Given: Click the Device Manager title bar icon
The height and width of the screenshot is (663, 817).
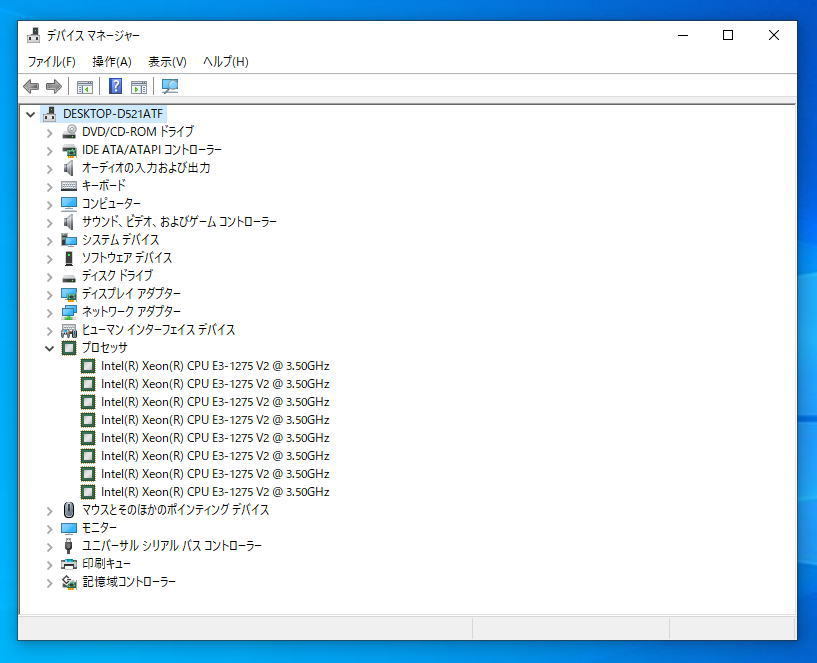Looking at the screenshot, I should click(x=34, y=35).
